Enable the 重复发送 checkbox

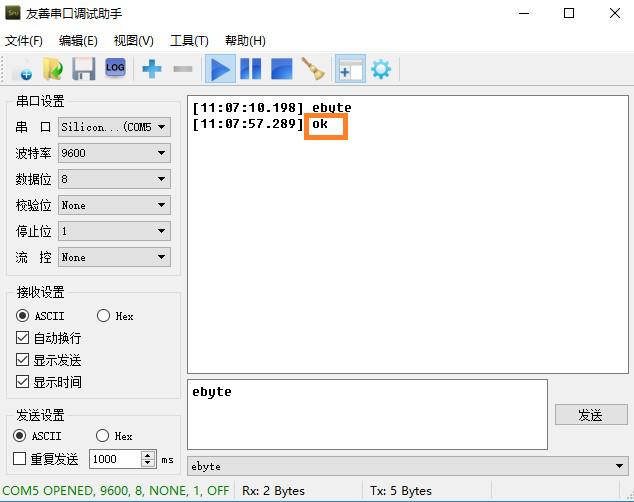19,459
